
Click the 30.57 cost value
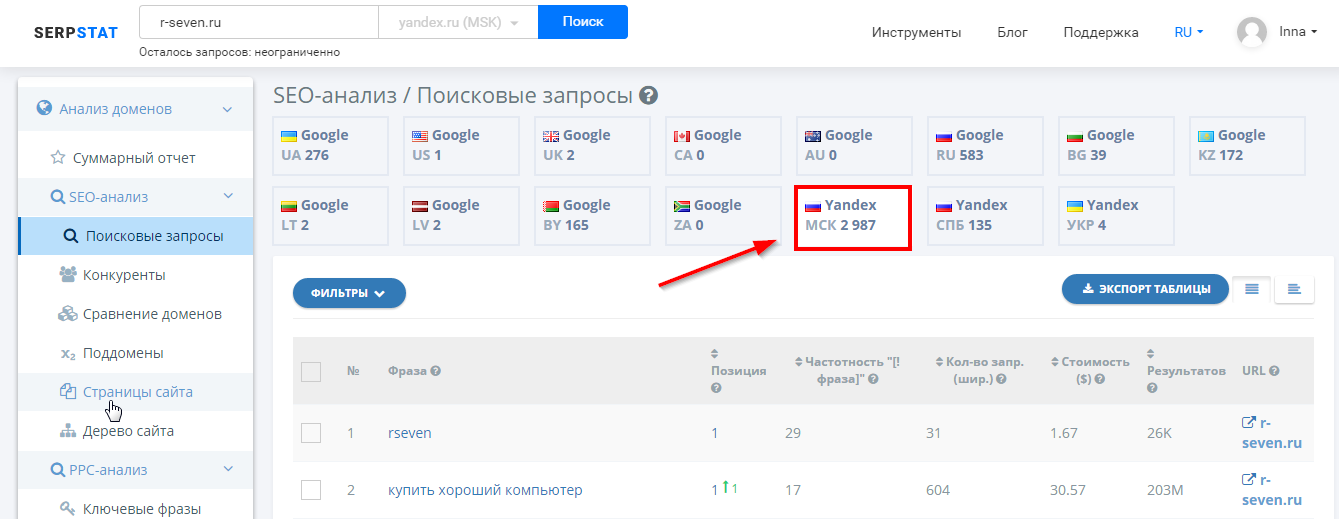point(1068,490)
